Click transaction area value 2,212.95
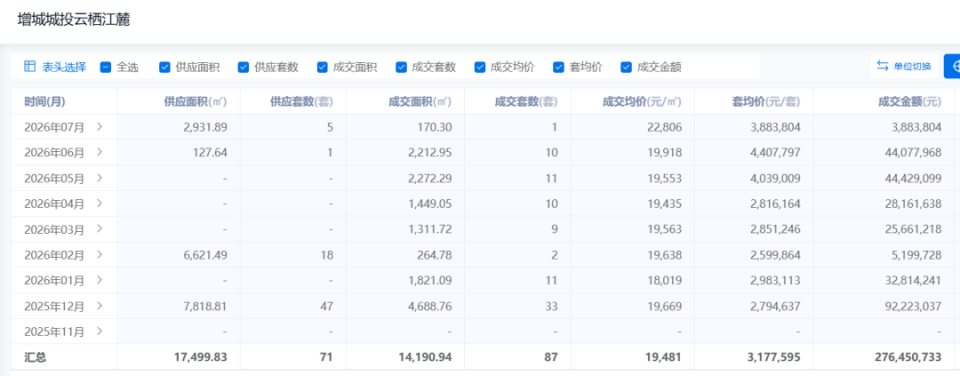Screen dimensions: 960x376 (429, 152)
